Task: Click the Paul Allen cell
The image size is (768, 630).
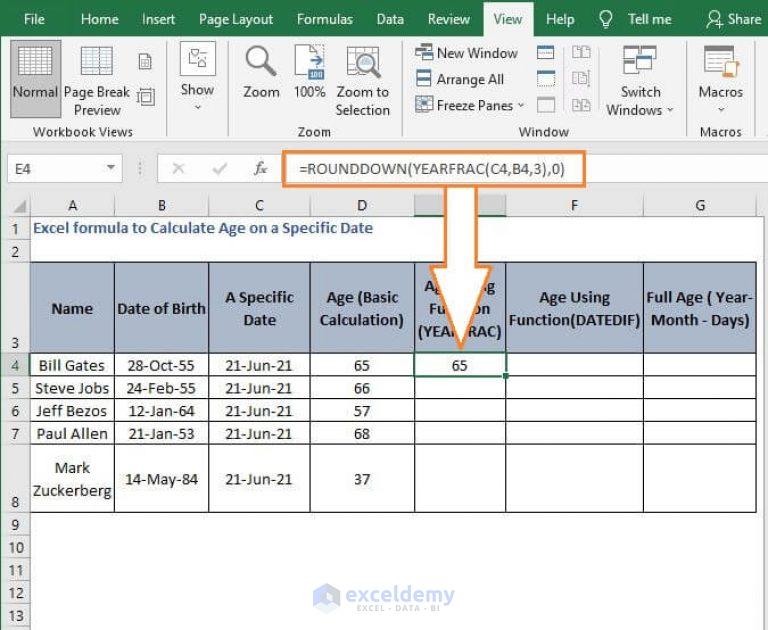Action: [x=72, y=434]
